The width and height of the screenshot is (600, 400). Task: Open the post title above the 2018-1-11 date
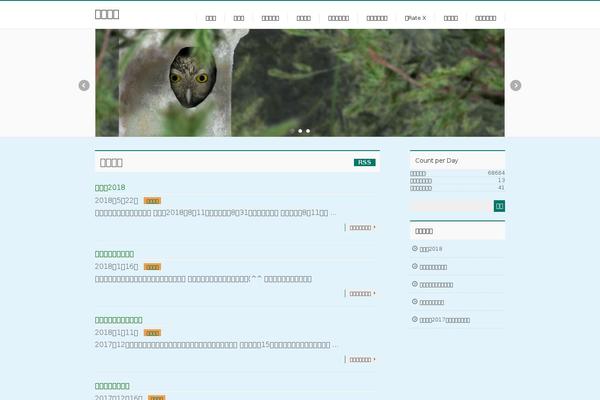point(118,320)
